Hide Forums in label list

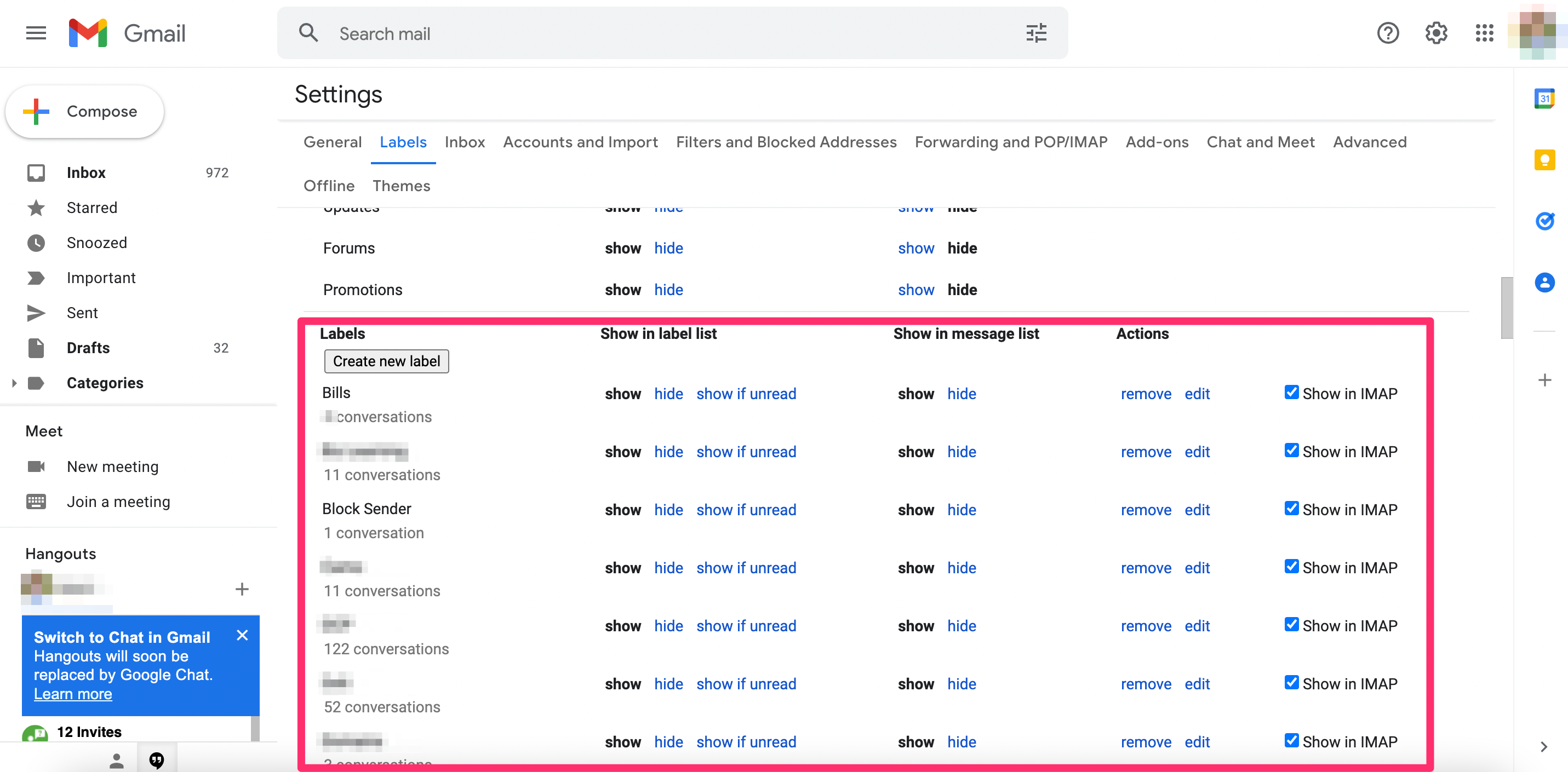[x=668, y=248]
